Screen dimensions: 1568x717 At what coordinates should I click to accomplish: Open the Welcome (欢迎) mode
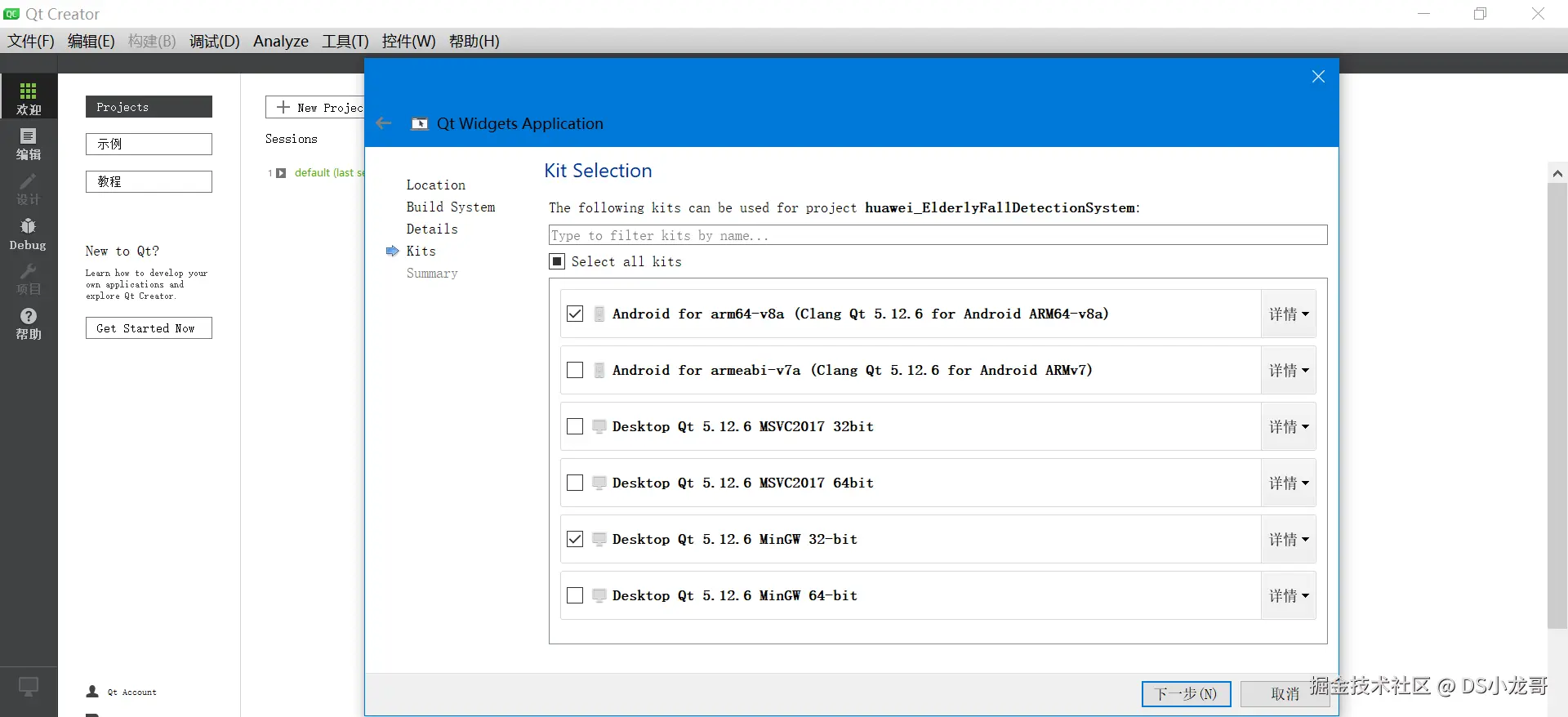click(29, 98)
